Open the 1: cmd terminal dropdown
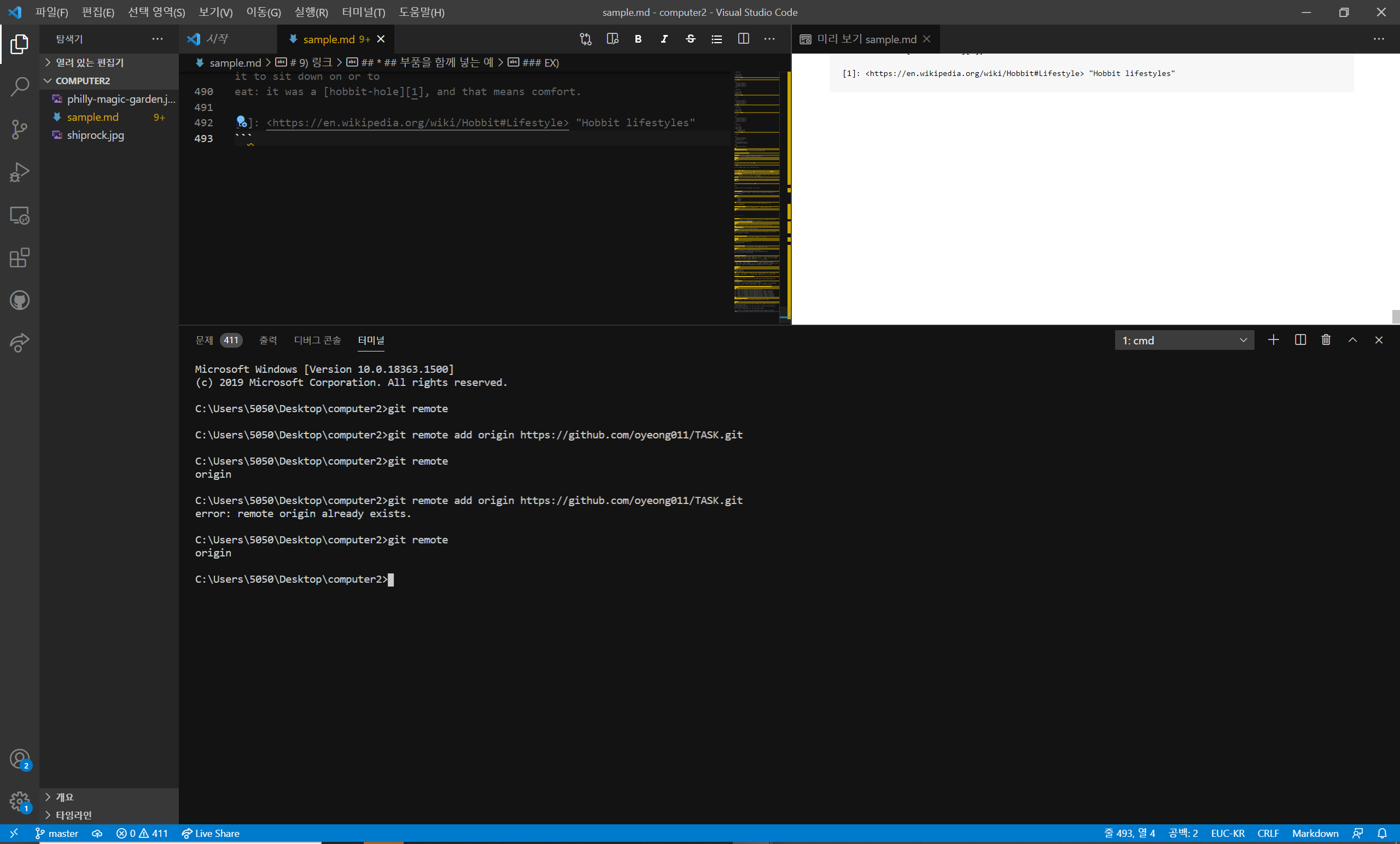1400x844 pixels. coord(1184,341)
